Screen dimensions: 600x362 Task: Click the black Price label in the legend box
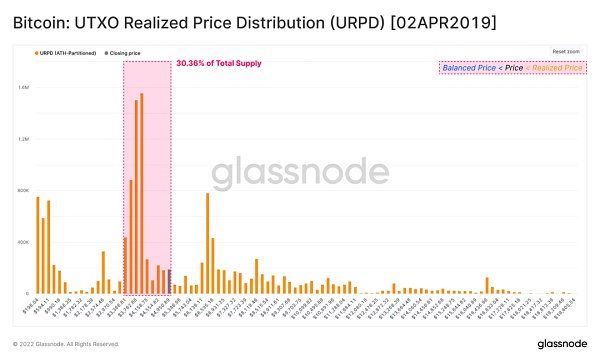514,68
